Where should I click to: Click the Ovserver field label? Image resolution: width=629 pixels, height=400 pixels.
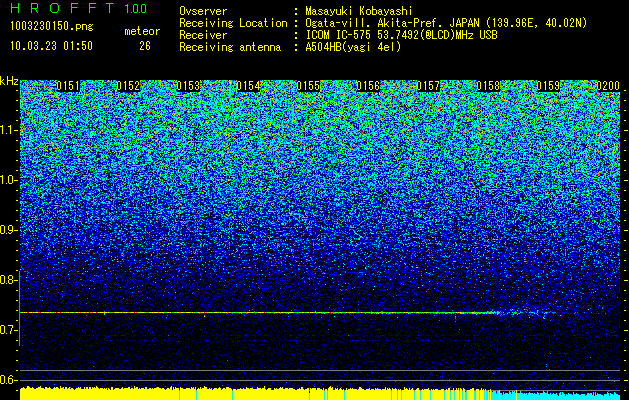point(203,11)
